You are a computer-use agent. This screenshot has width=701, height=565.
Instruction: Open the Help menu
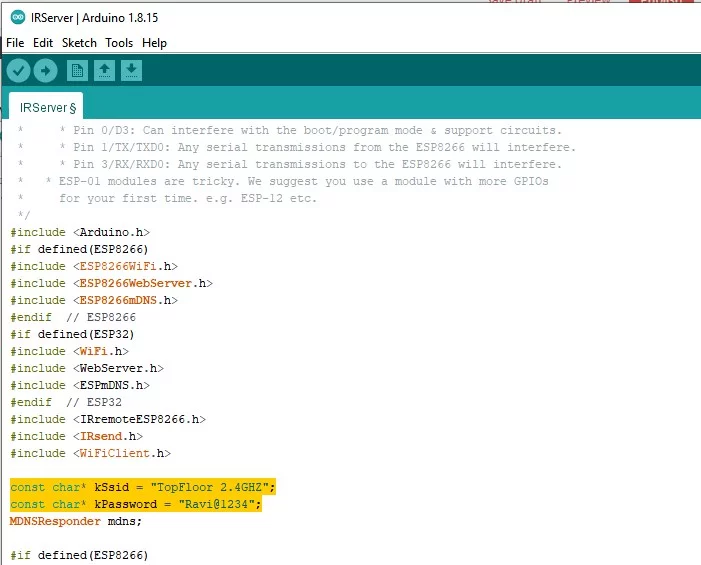tap(154, 43)
